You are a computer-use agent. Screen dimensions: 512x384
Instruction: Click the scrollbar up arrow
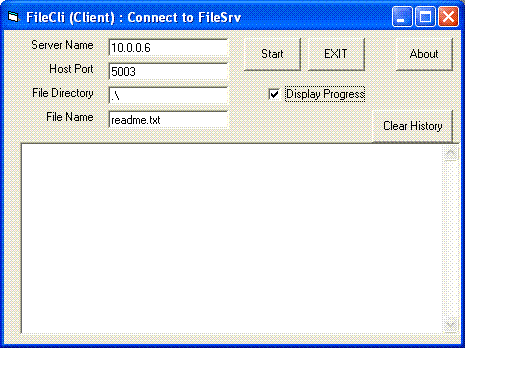pos(451,153)
